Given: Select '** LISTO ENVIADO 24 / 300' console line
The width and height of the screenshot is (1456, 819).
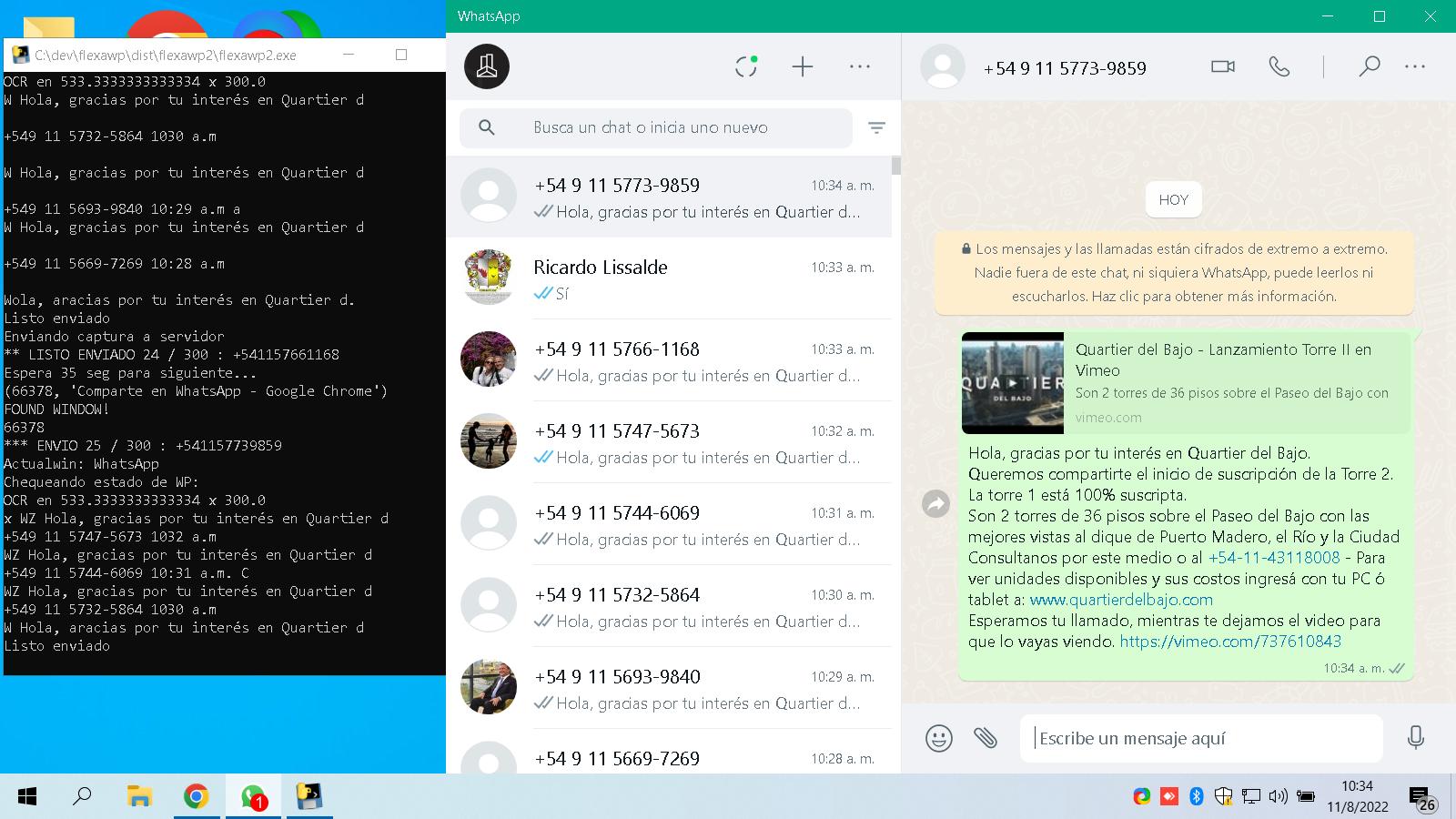Looking at the screenshot, I should [172, 354].
